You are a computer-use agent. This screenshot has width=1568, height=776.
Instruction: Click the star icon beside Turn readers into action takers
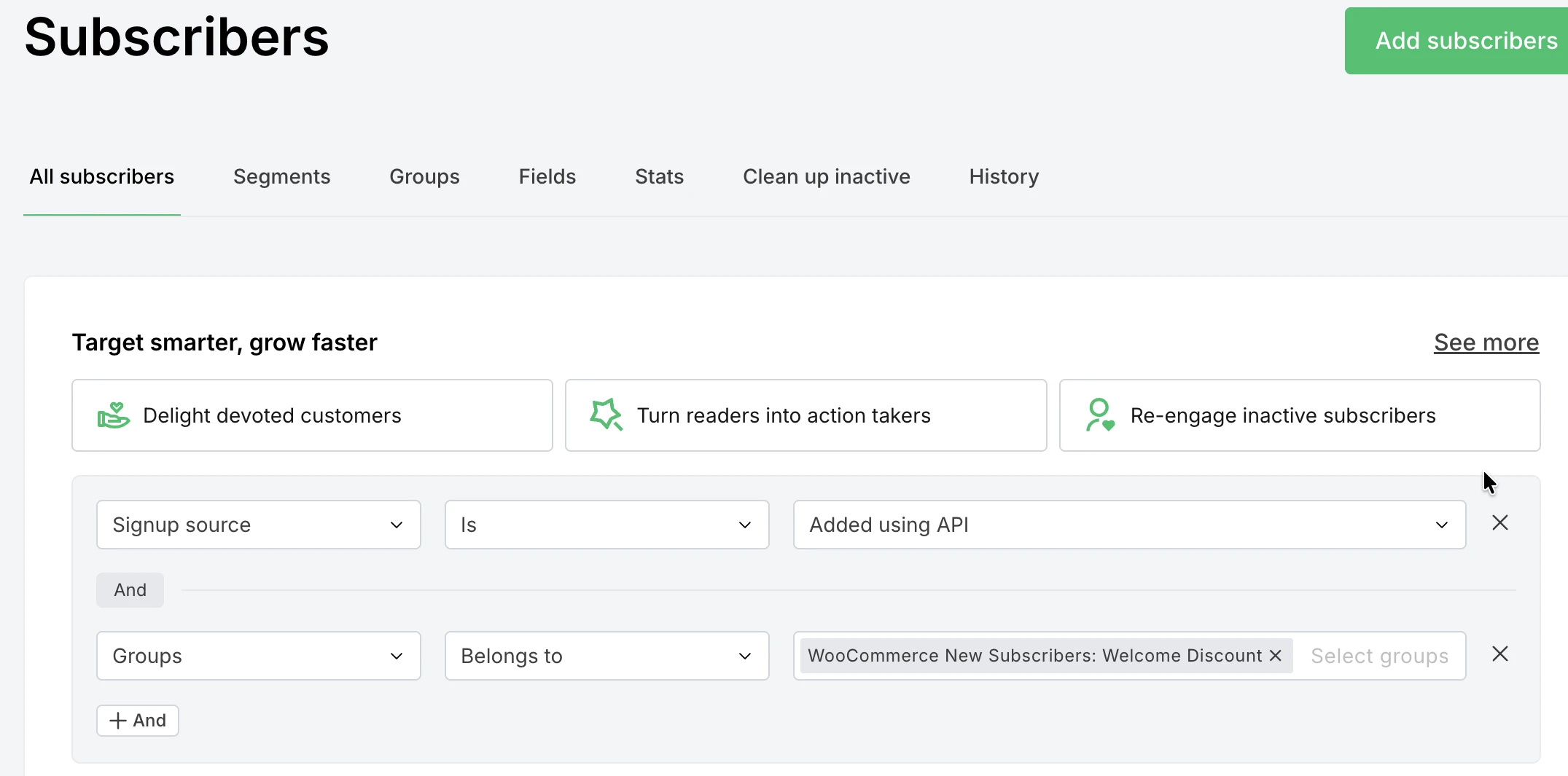[x=606, y=415]
